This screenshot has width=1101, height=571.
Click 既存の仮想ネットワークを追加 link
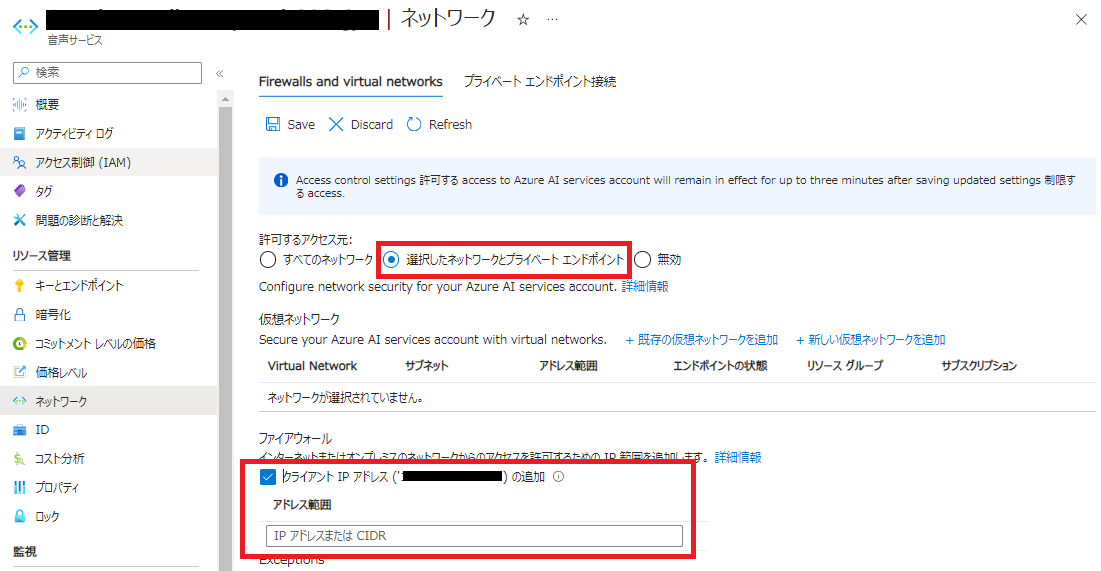coord(701,340)
